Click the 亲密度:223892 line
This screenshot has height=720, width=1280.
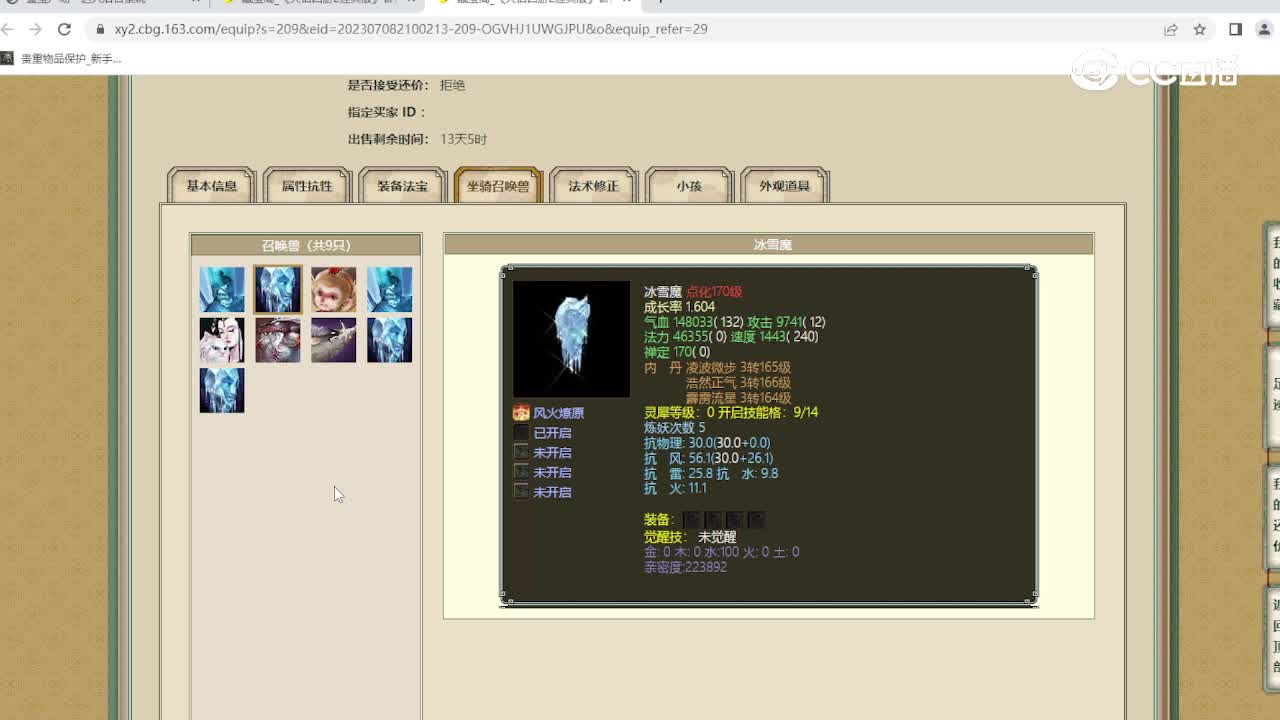pyautogui.click(x=686, y=567)
